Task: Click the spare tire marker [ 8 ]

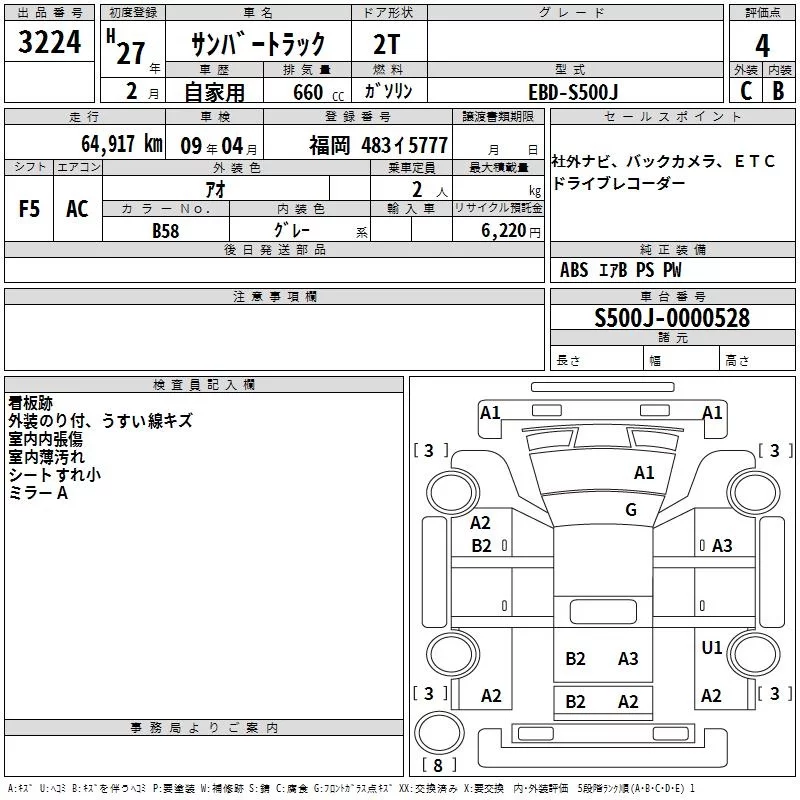Action: click(x=439, y=765)
